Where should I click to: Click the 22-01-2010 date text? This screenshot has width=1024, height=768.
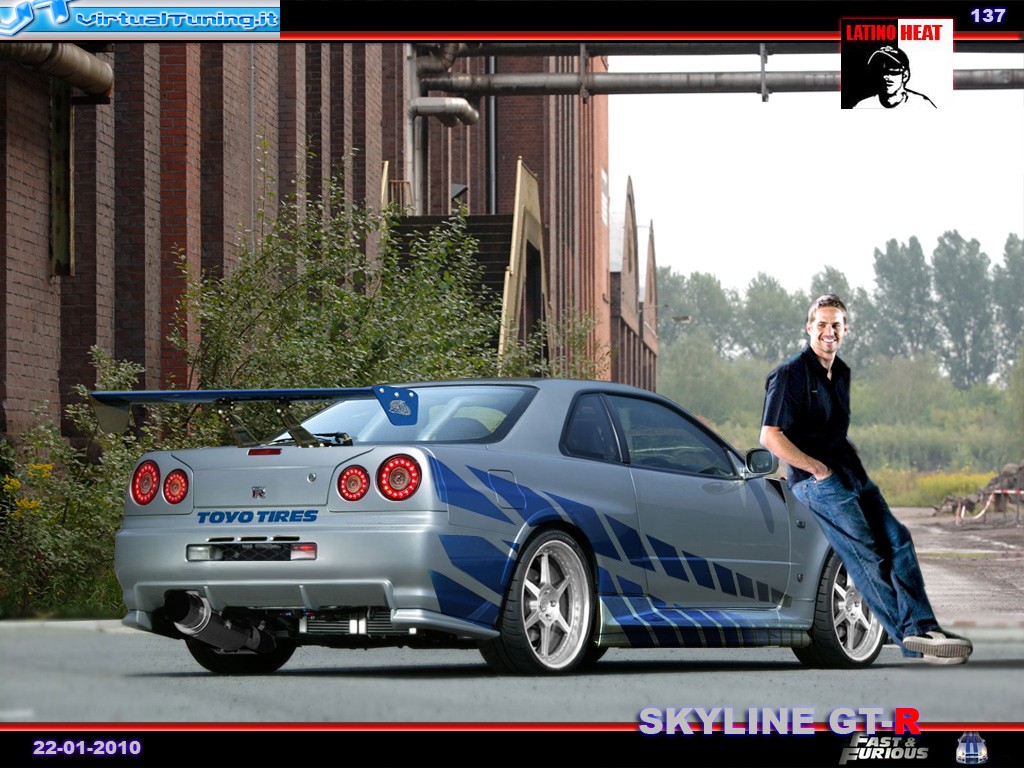tap(87, 747)
